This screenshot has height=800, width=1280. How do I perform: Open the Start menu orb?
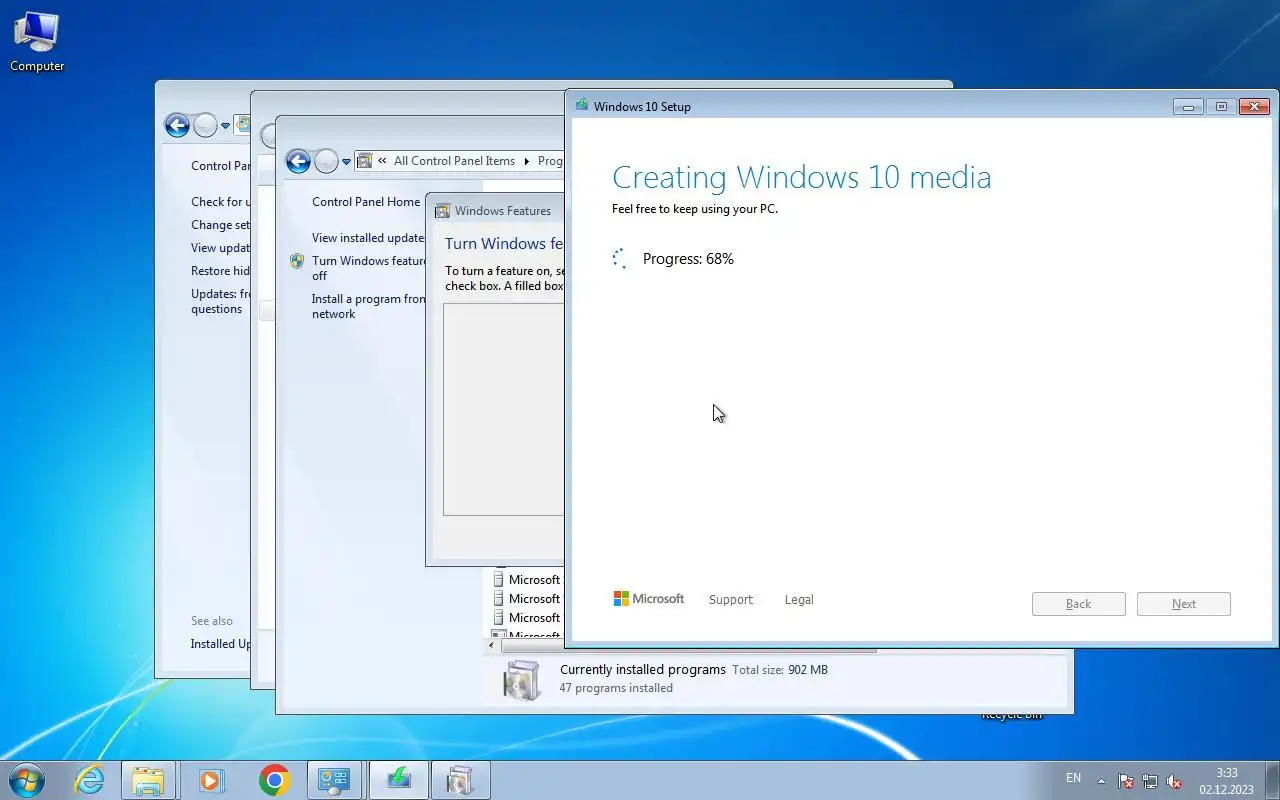[x=27, y=779]
